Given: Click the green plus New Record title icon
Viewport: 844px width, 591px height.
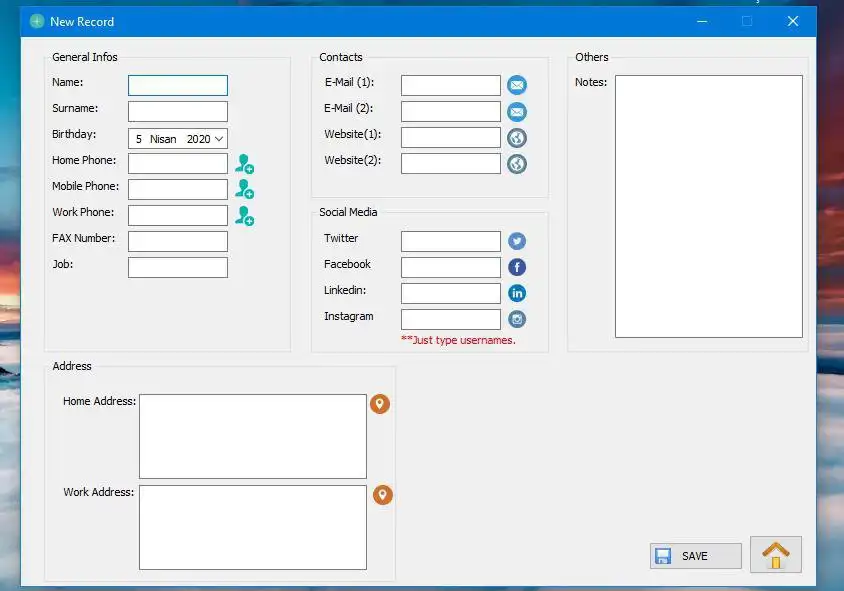Looking at the screenshot, I should point(37,22).
